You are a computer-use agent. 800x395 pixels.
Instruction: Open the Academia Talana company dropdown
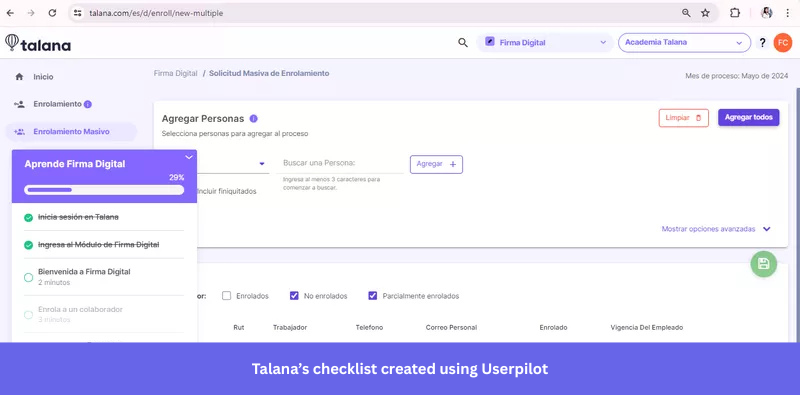(684, 43)
